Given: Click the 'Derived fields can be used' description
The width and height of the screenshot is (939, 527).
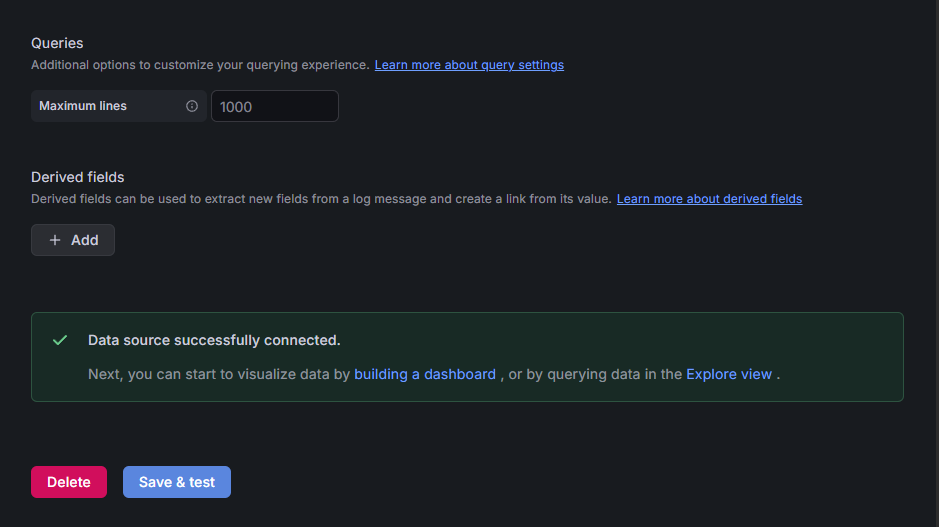Looking at the screenshot, I should [320, 199].
